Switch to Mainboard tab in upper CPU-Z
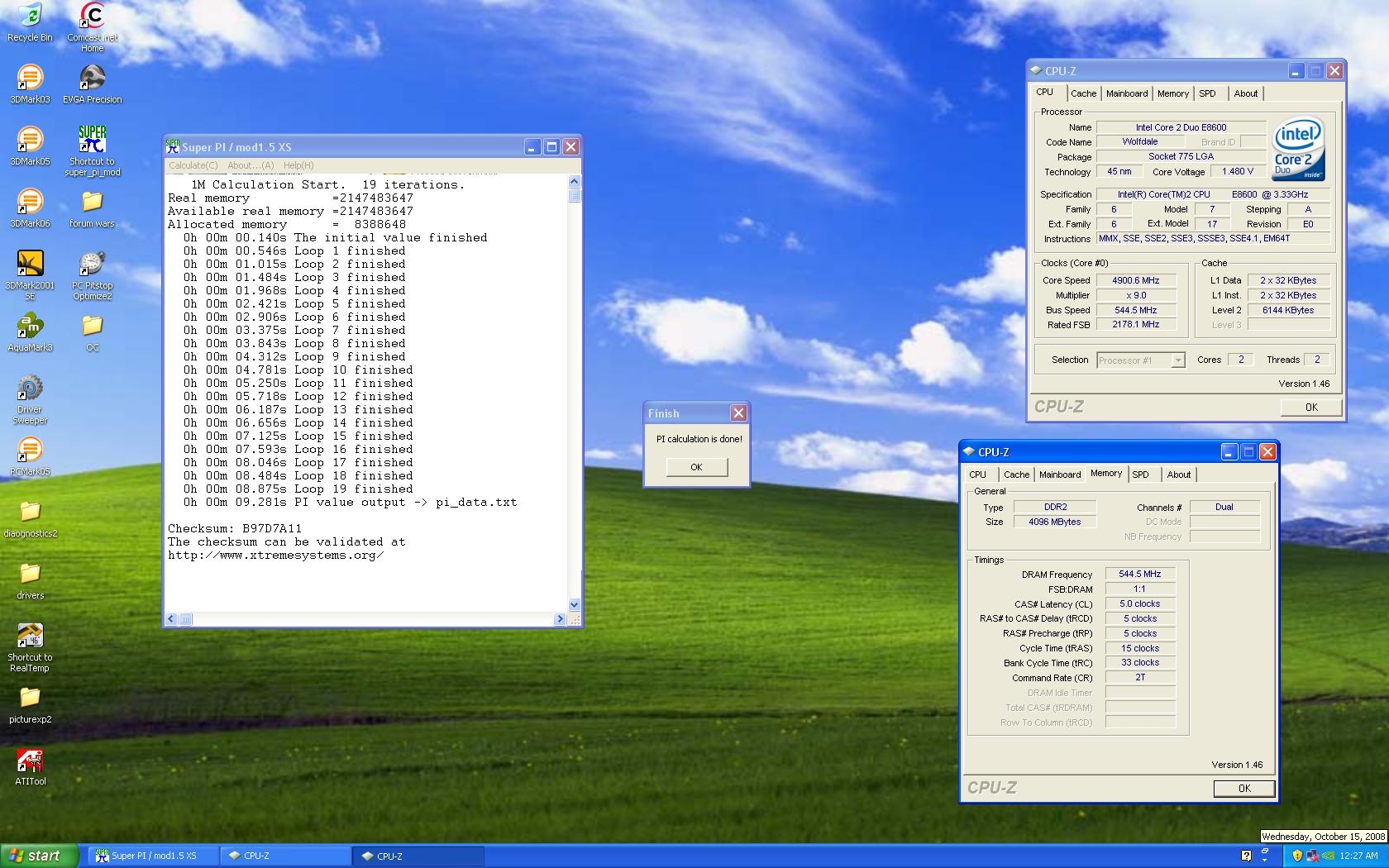This screenshot has height=868, width=1389. click(1127, 93)
